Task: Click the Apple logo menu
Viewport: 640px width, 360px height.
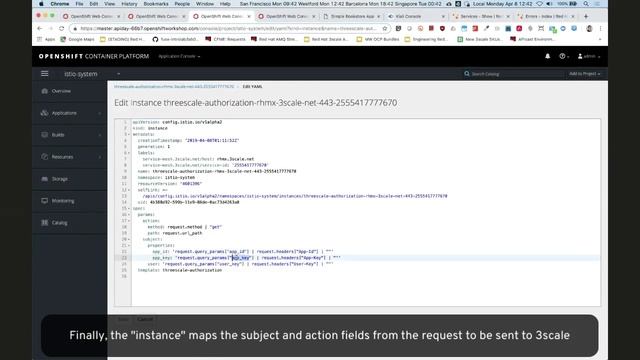Action: pos(41,4)
